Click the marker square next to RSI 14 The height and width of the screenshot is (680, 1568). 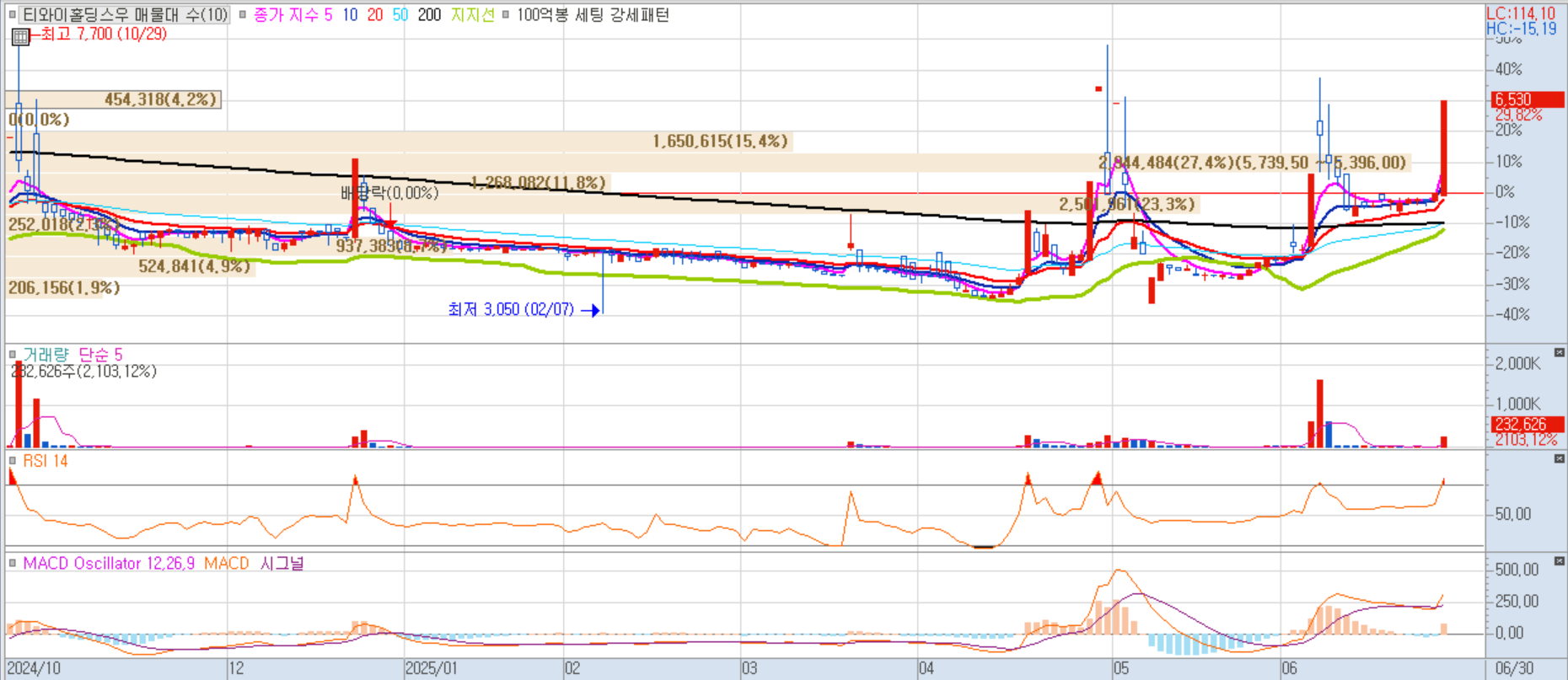13,460
